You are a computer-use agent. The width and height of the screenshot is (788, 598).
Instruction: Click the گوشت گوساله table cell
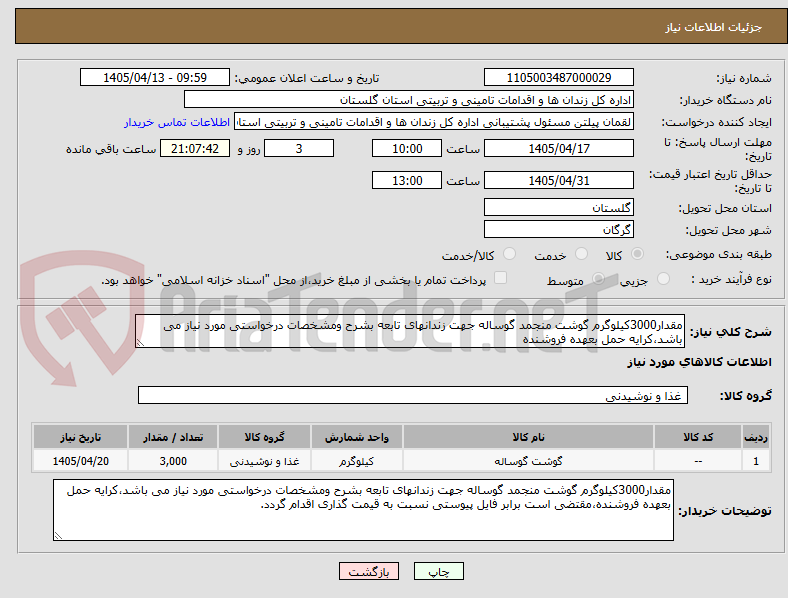(x=528, y=461)
